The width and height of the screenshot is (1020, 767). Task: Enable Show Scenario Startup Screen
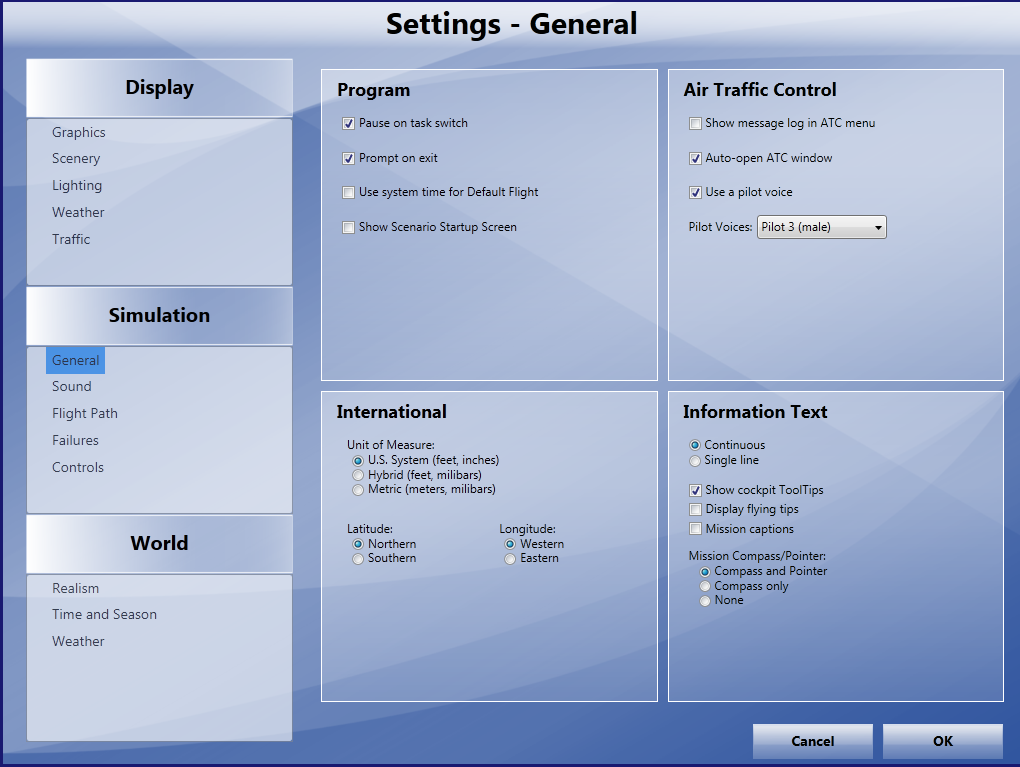(349, 227)
